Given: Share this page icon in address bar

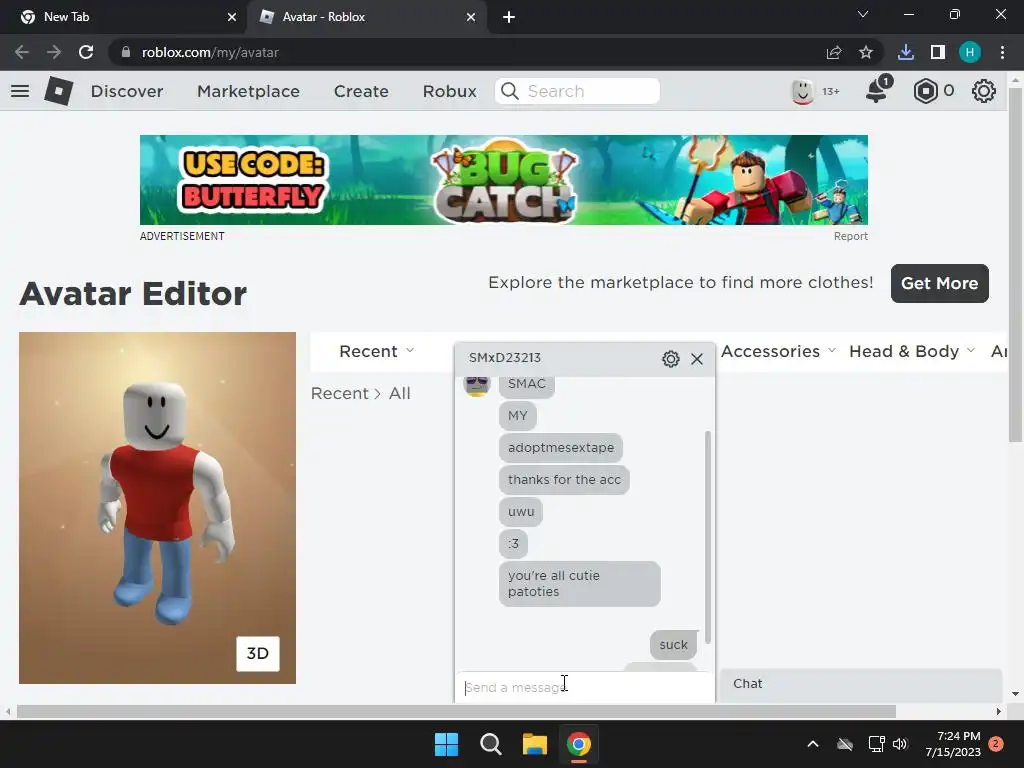Looking at the screenshot, I should tap(834, 52).
